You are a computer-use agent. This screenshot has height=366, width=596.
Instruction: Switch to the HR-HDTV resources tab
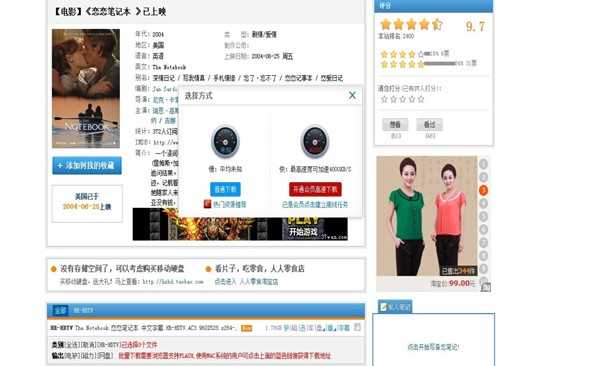click(x=83, y=311)
